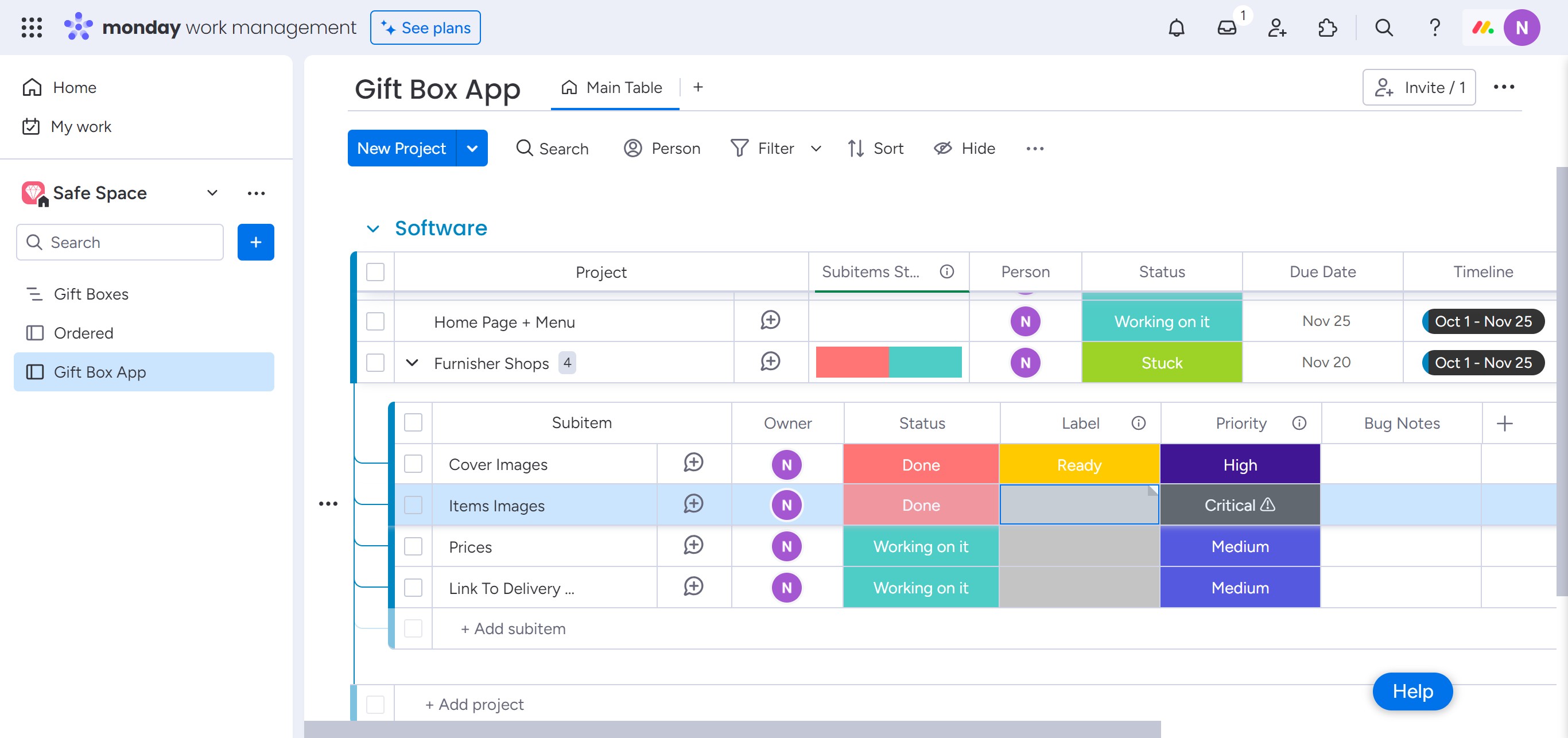Select the Prices subitem checkbox
This screenshot has width=1568, height=738.
point(413,546)
